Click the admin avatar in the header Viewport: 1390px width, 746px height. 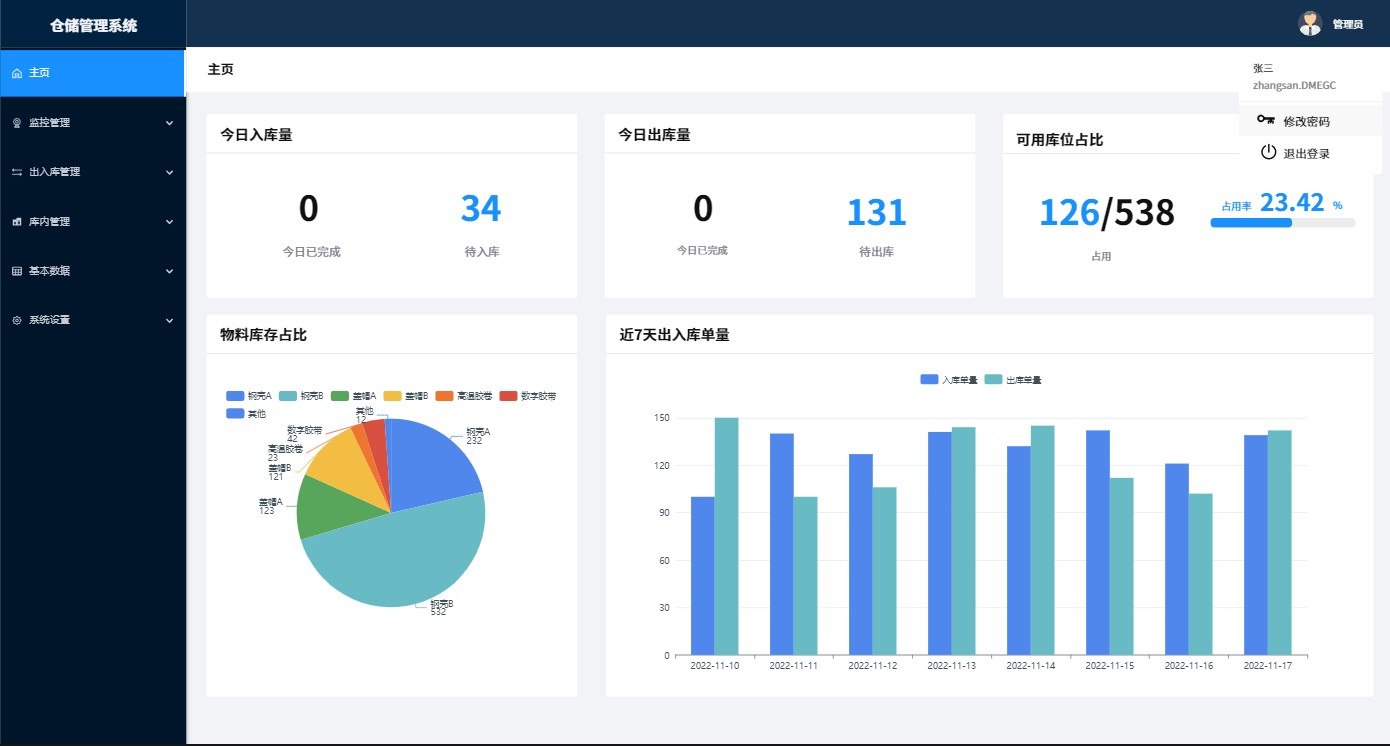click(x=1309, y=23)
